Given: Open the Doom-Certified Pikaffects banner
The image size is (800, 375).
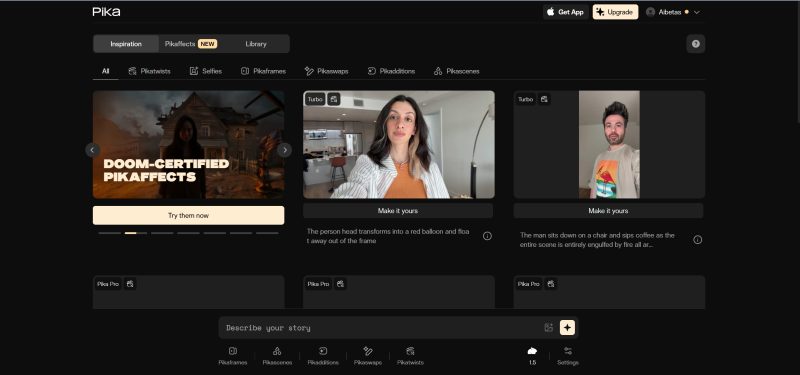Looking at the screenshot, I should [188, 144].
